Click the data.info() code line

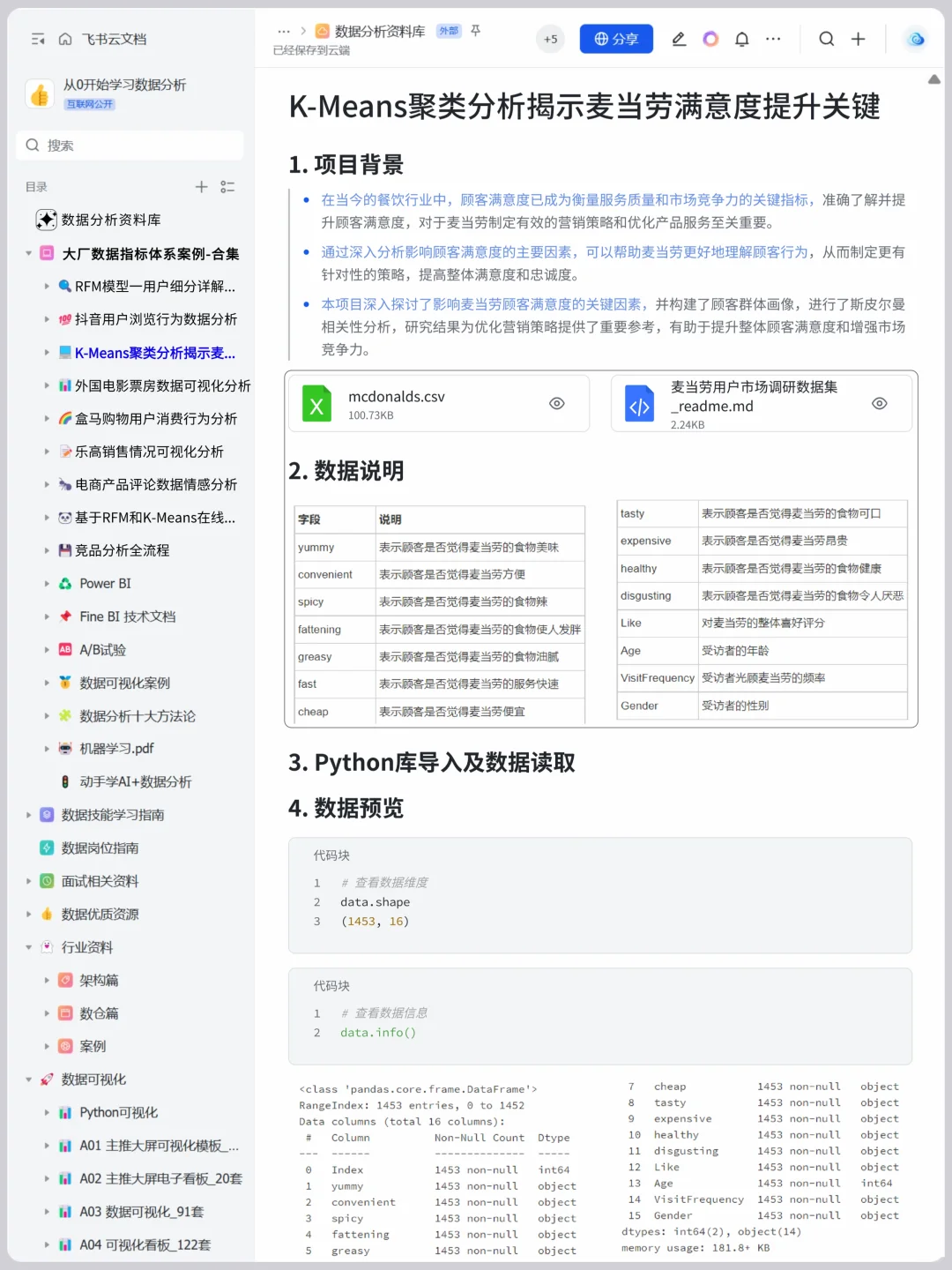(x=378, y=1032)
